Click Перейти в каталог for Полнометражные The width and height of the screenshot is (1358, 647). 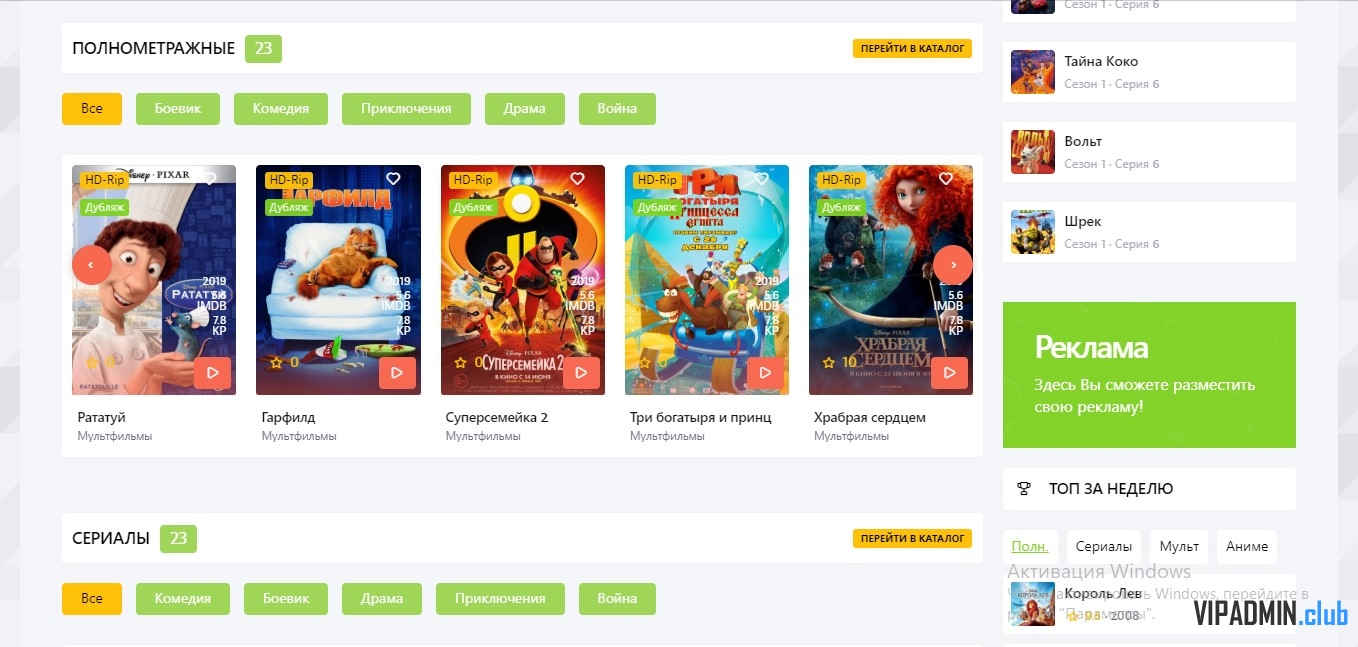pos(912,48)
